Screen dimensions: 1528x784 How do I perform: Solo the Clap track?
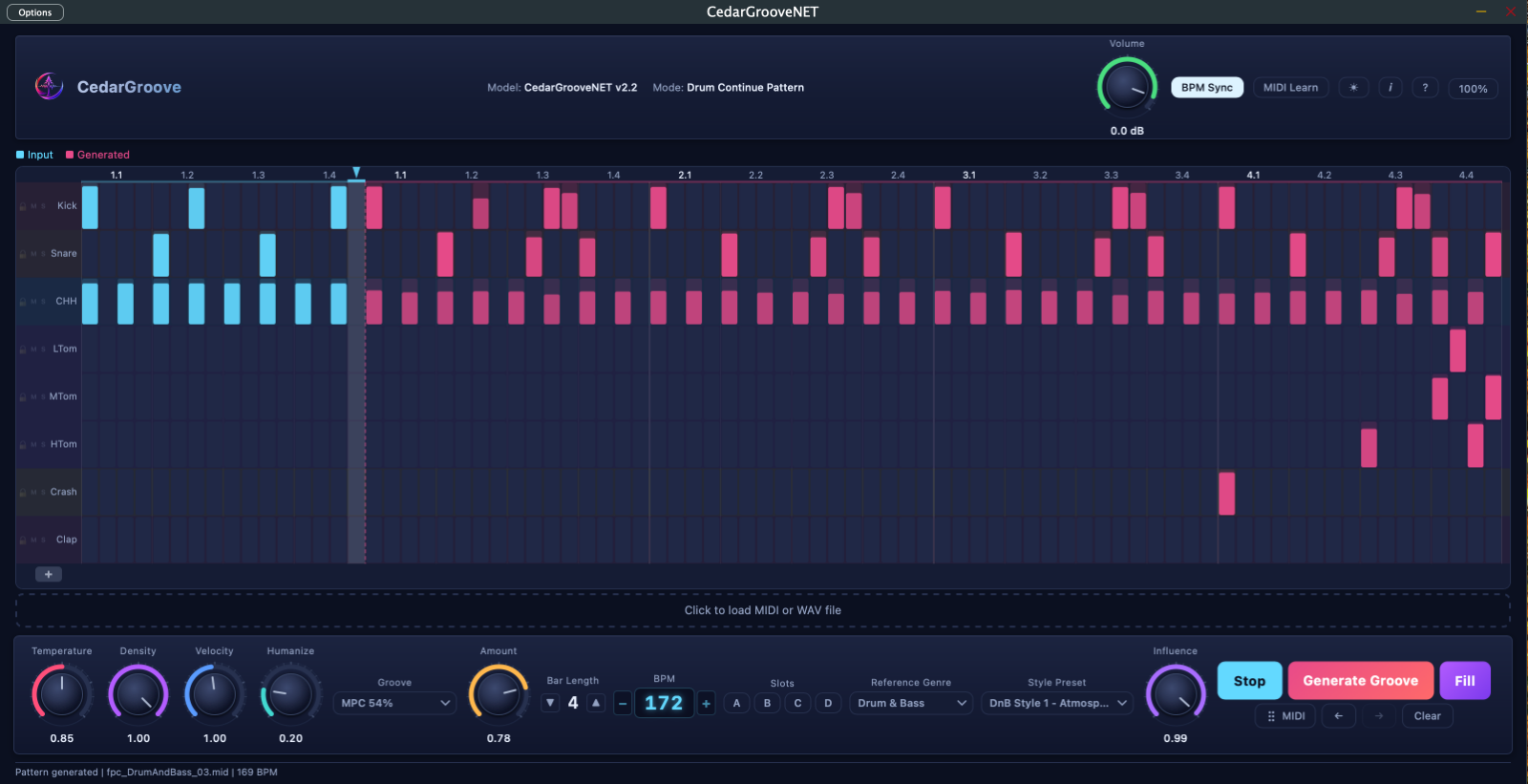[x=43, y=540]
